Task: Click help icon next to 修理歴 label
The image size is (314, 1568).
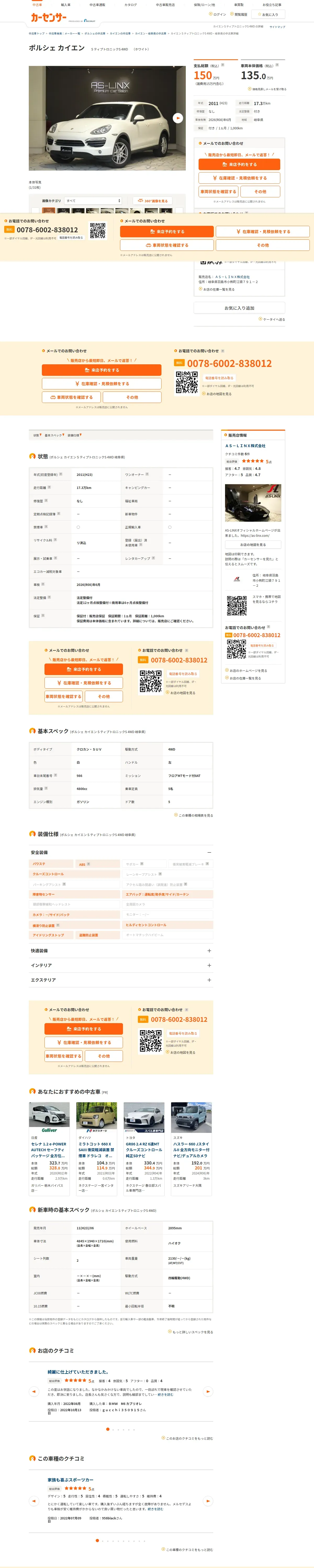Action: (x=46, y=500)
